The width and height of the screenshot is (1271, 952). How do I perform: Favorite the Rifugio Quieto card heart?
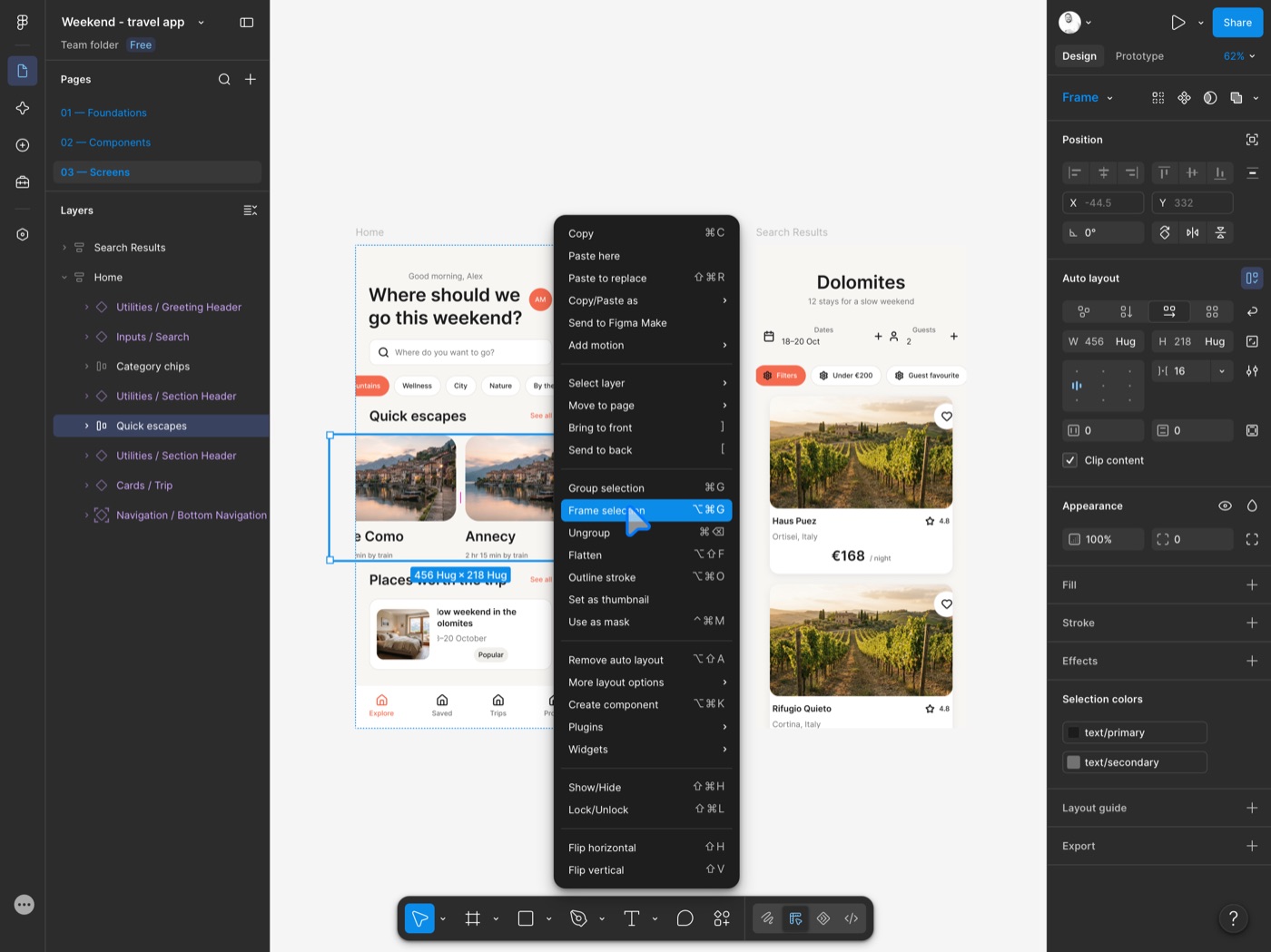(x=946, y=604)
